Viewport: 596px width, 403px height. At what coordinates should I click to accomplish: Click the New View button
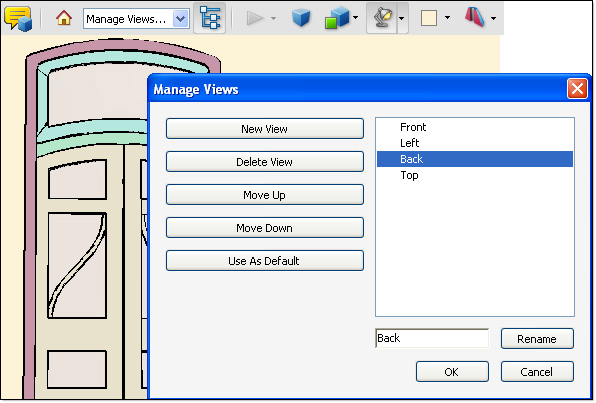click(265, 129)
